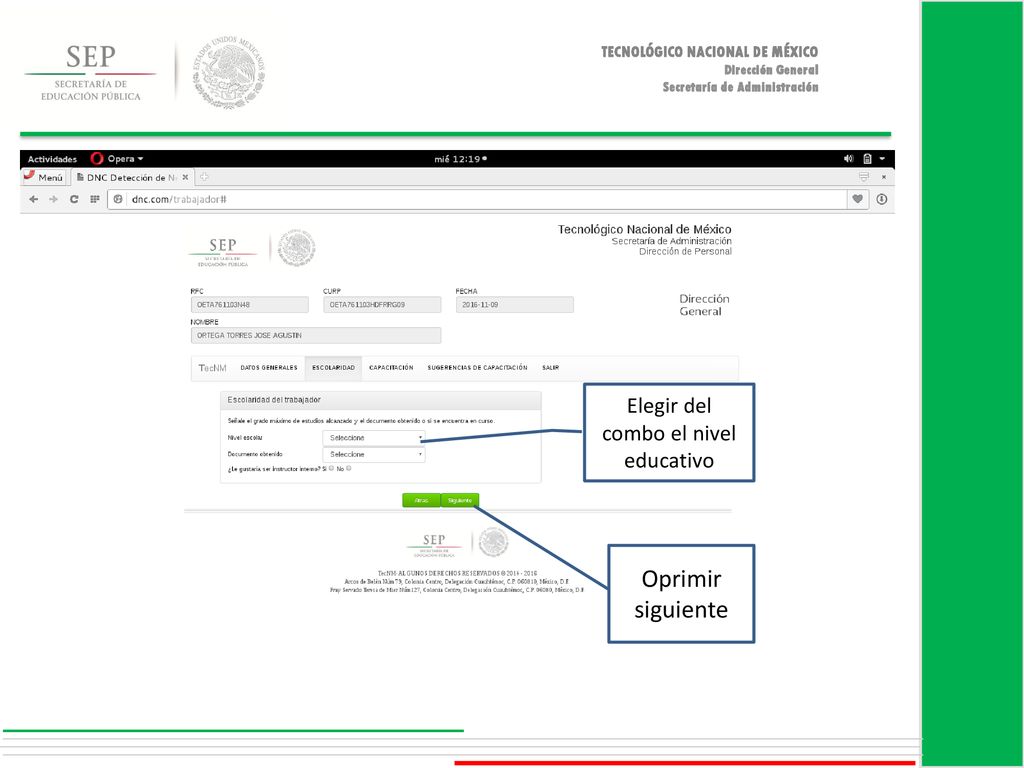This screenshot has height=768, width=1024.
Task: Reload the page with the refresh icon
Action: tap(74, 199)
